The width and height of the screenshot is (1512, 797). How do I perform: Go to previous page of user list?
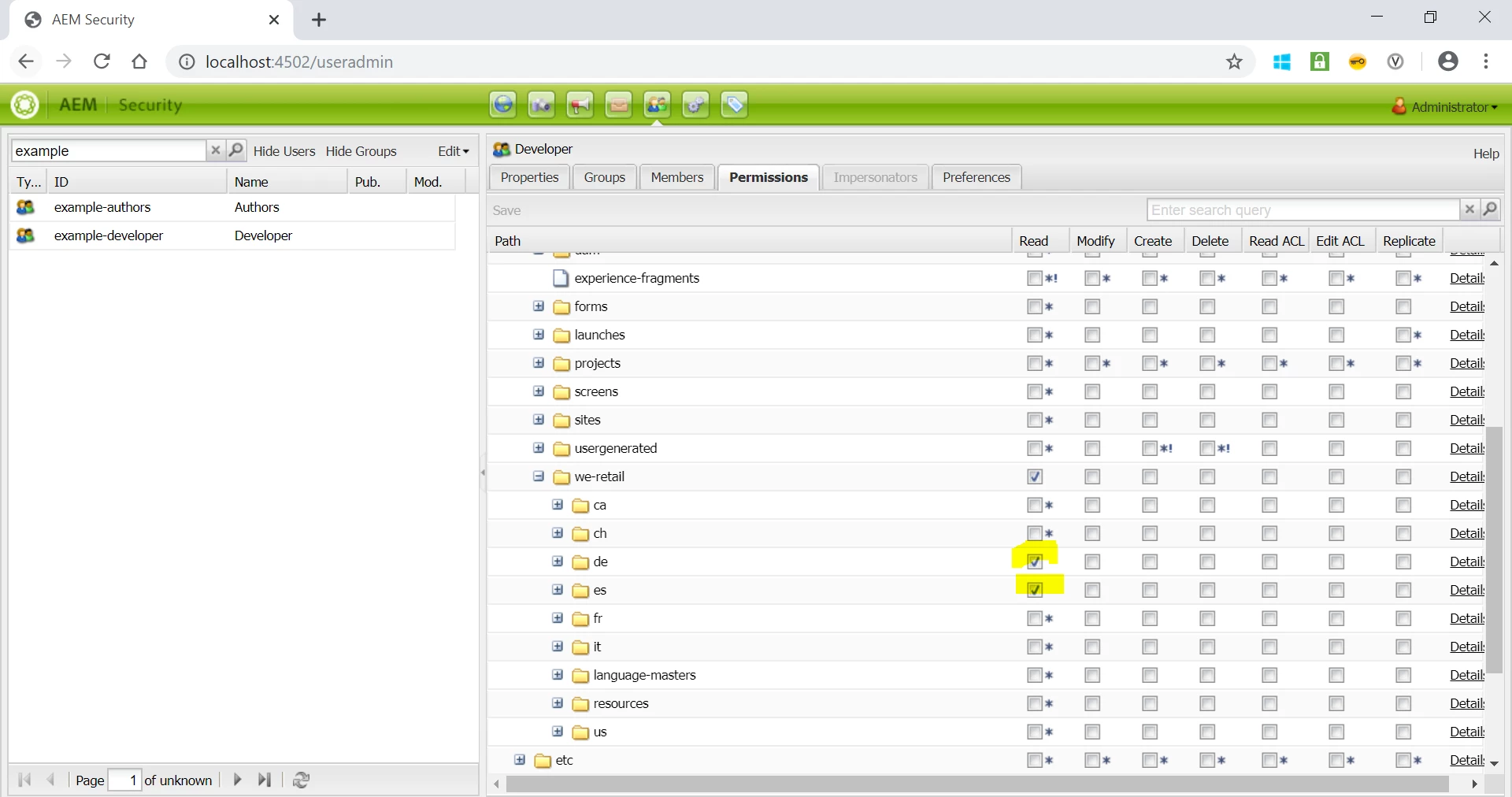[x=51, y=780]
